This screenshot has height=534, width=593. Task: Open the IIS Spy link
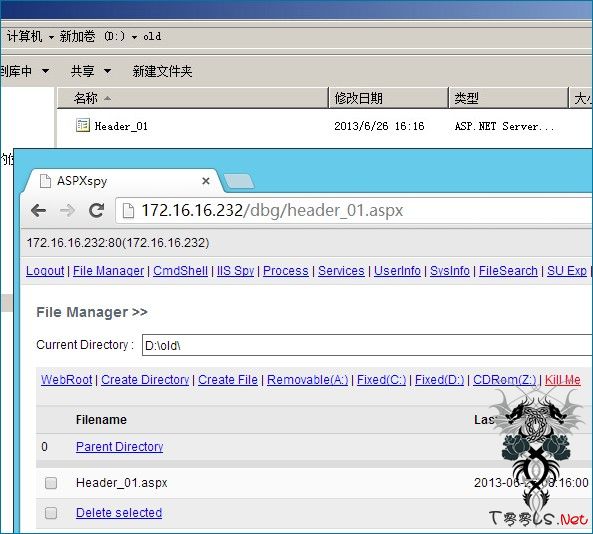pyautogui.click(x=235, y=271)
